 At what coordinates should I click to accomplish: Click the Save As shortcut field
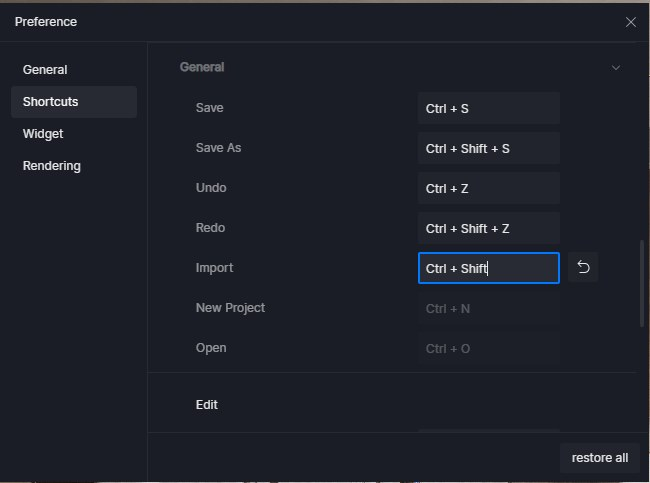489,148
